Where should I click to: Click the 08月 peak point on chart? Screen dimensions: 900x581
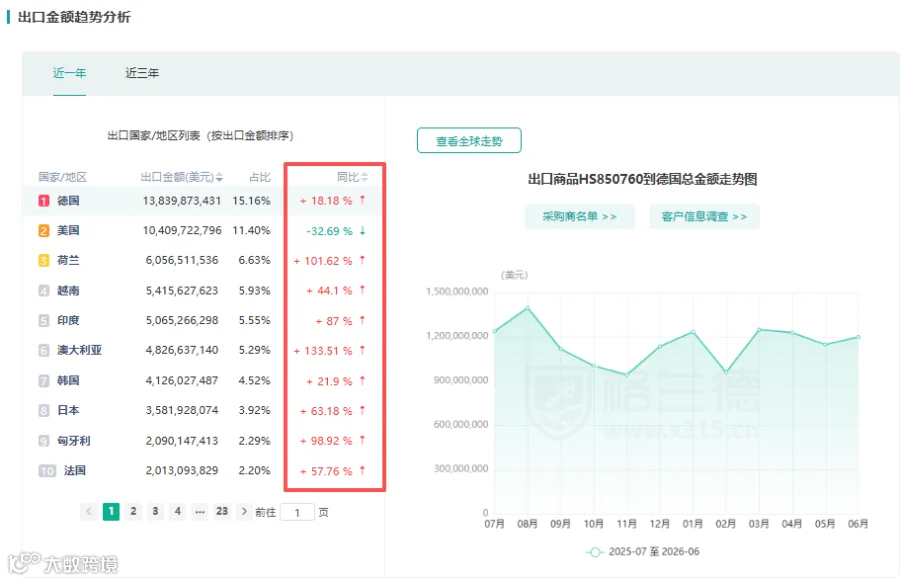[x=527, y=308]
